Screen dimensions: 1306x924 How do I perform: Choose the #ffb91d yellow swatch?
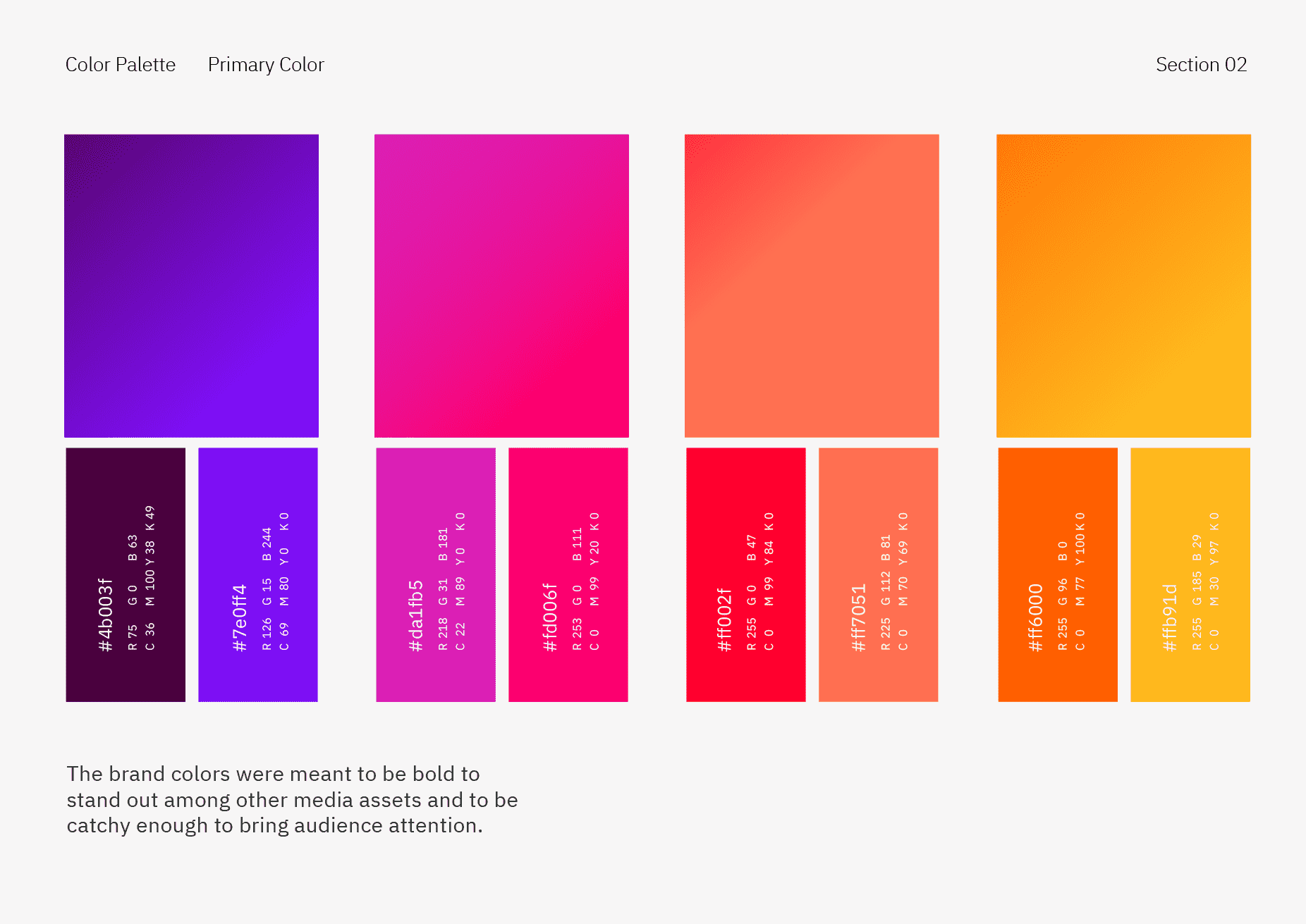tap(1190, 574)
